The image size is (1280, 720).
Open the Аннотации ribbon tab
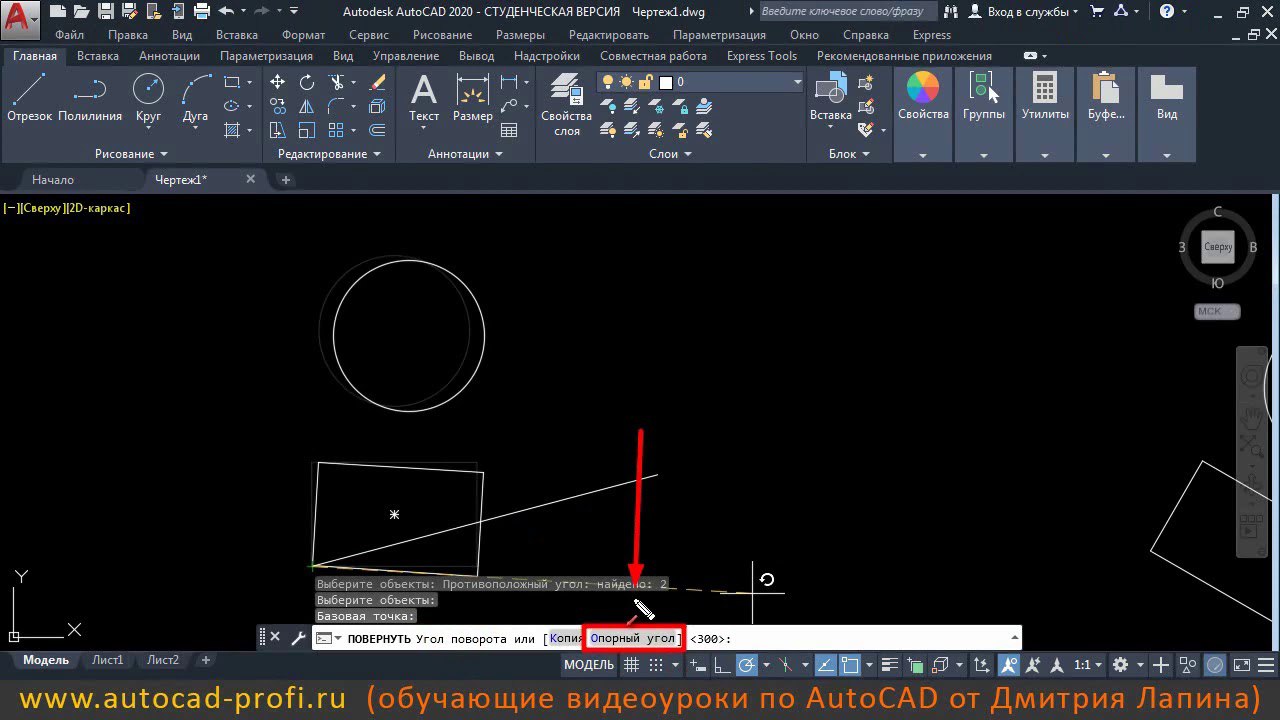coord(169,56)
